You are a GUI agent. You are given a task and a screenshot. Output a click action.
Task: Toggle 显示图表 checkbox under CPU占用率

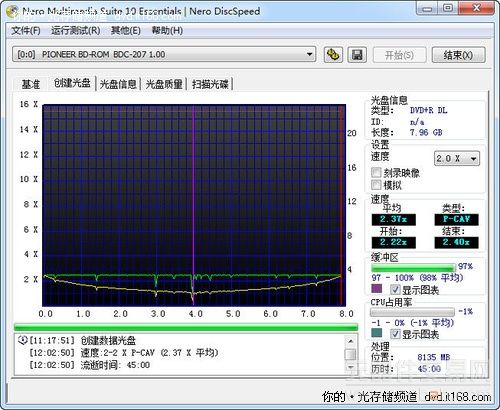tap(395, 334)
